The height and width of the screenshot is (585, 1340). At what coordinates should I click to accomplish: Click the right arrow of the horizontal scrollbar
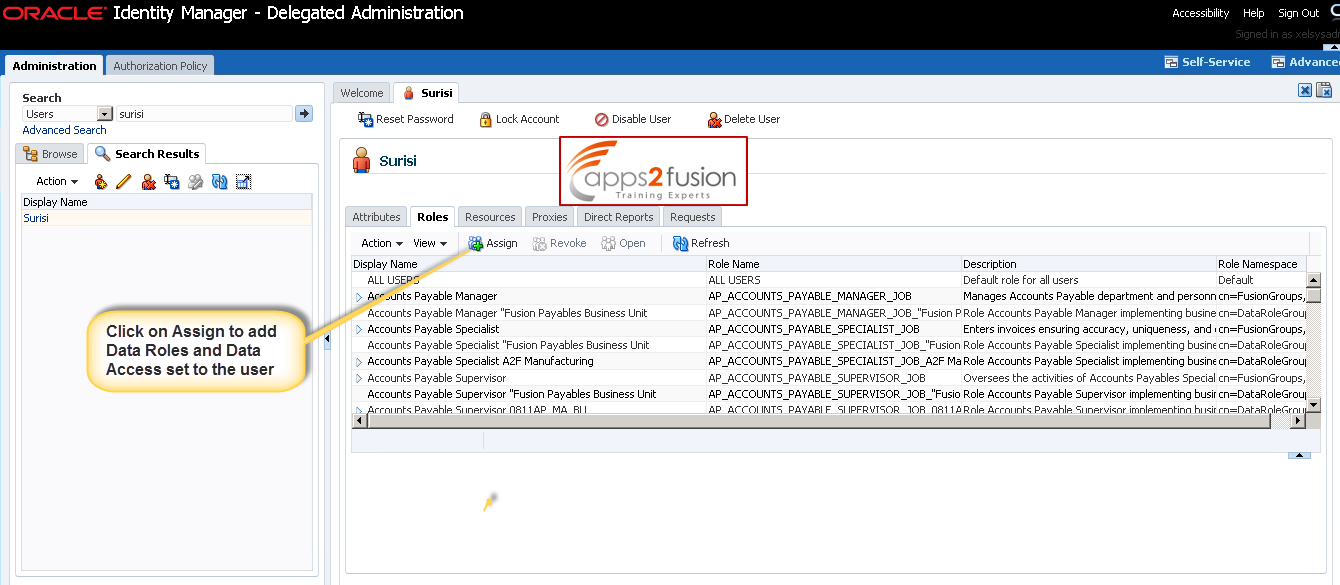click(1298, 421)
